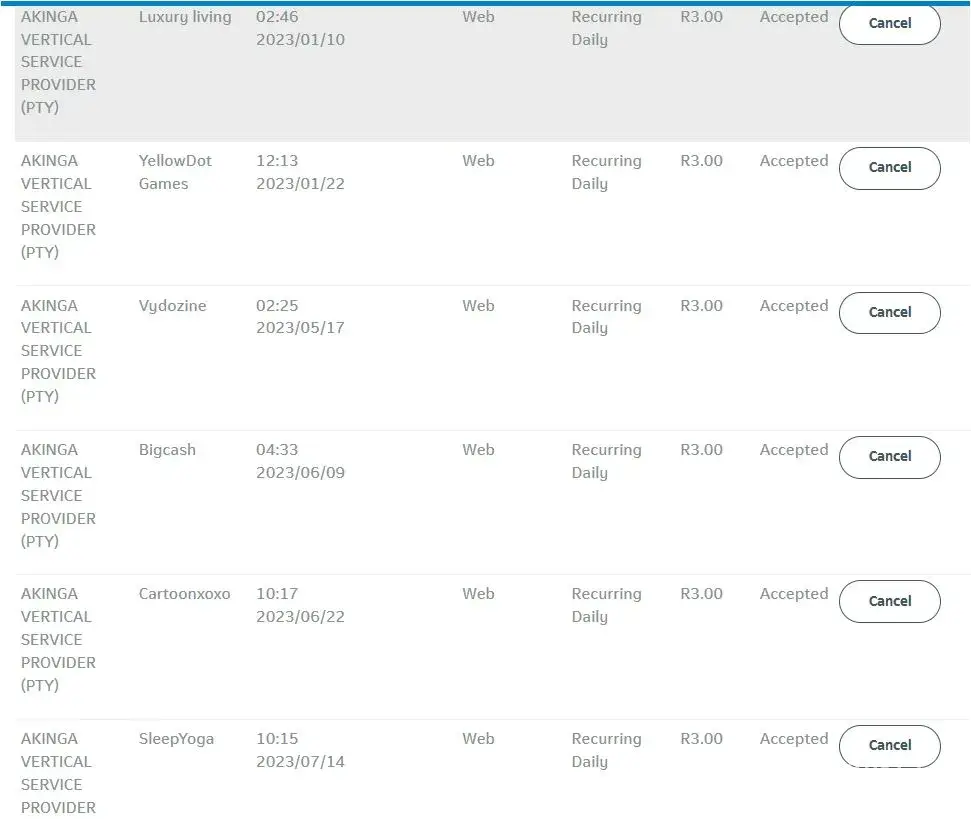Click Recurring Daily in the YellowDot Games row

coord(606,172)
